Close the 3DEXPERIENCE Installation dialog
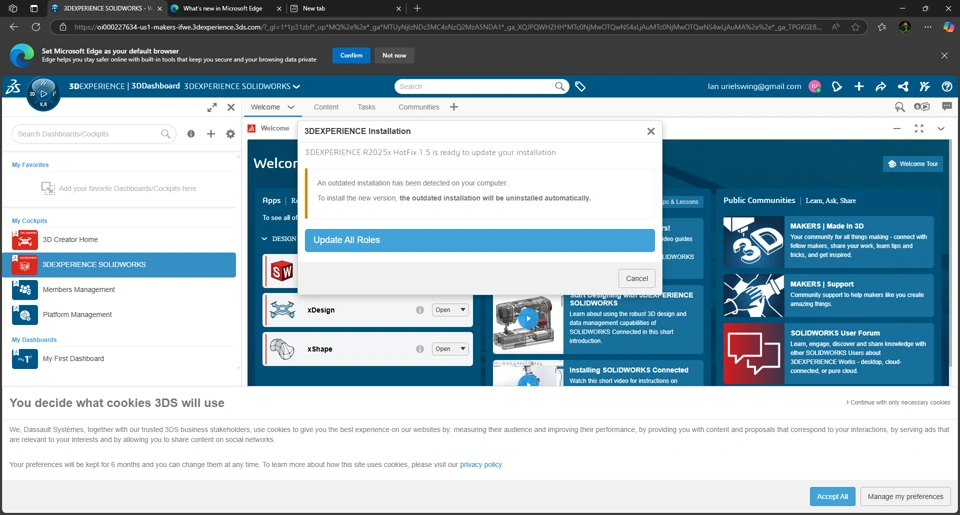The width and height of the screenshot is (960, 515). 651,131
